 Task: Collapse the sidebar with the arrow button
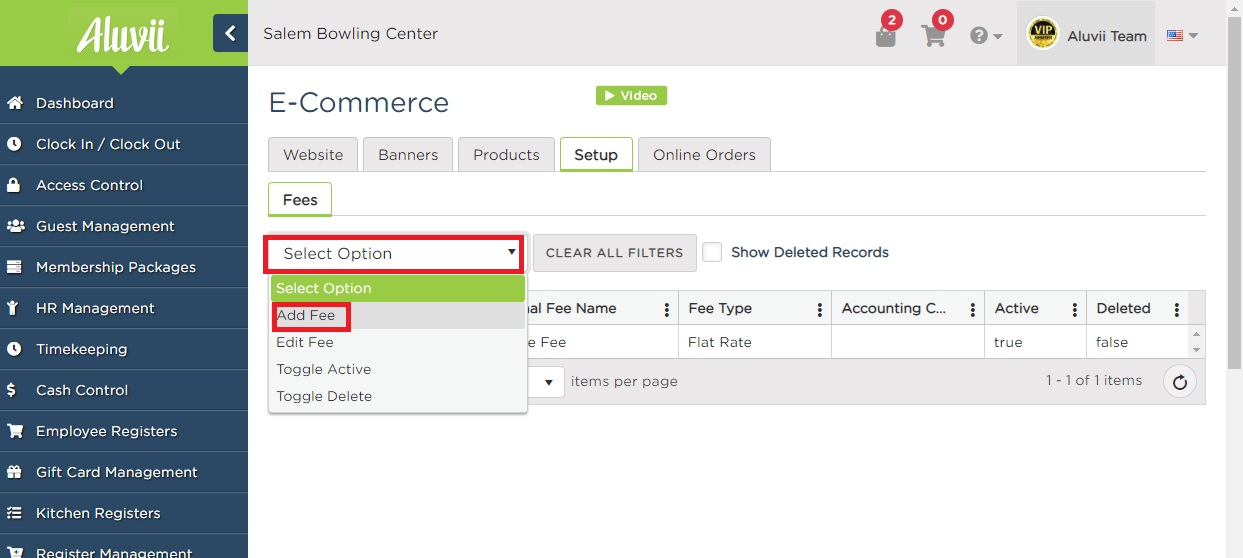coord(230,33)
